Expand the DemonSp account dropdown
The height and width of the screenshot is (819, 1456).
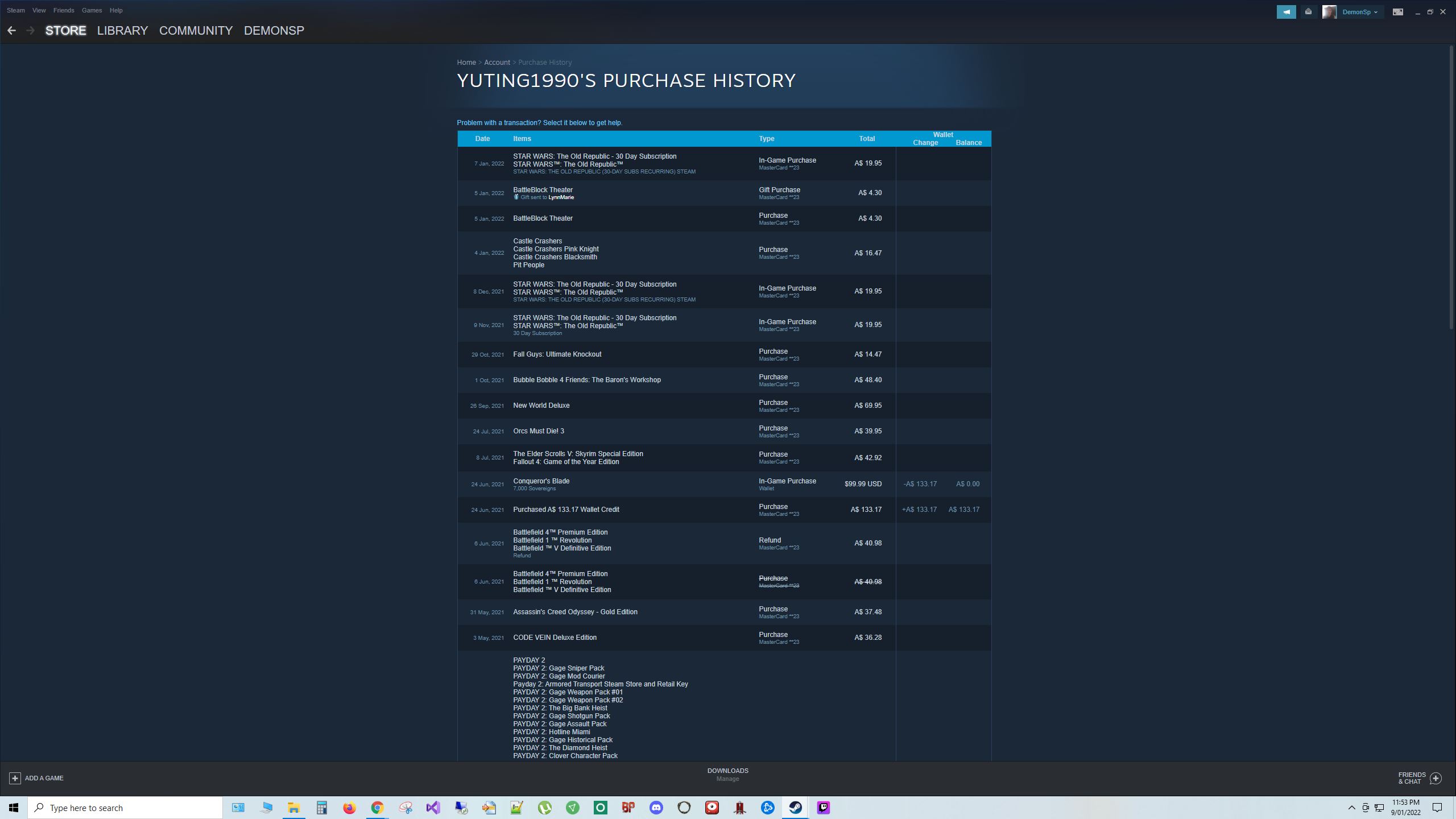click(x=1359, y=12)
